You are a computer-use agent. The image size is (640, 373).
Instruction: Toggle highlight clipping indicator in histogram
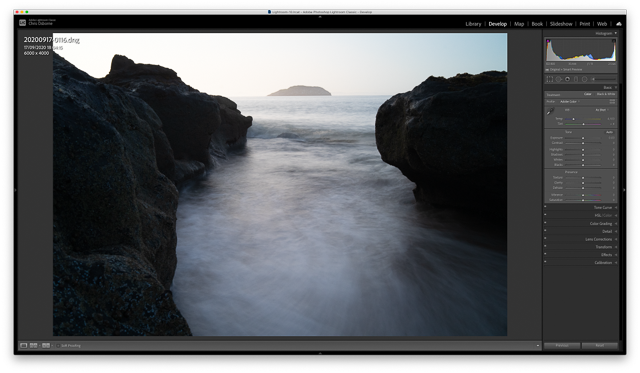[x=613, y=41]
